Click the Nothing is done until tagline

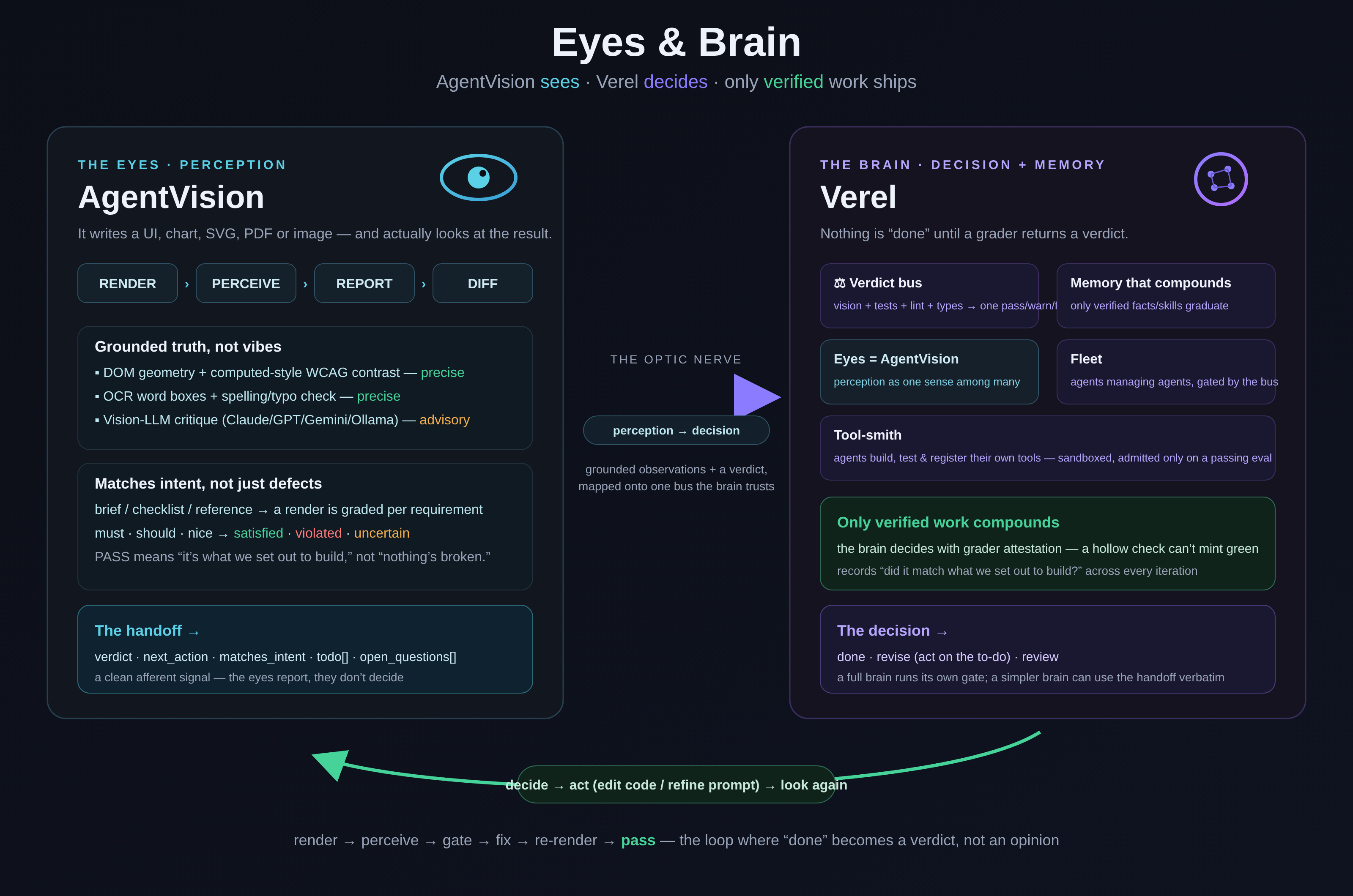click(974, 234)
